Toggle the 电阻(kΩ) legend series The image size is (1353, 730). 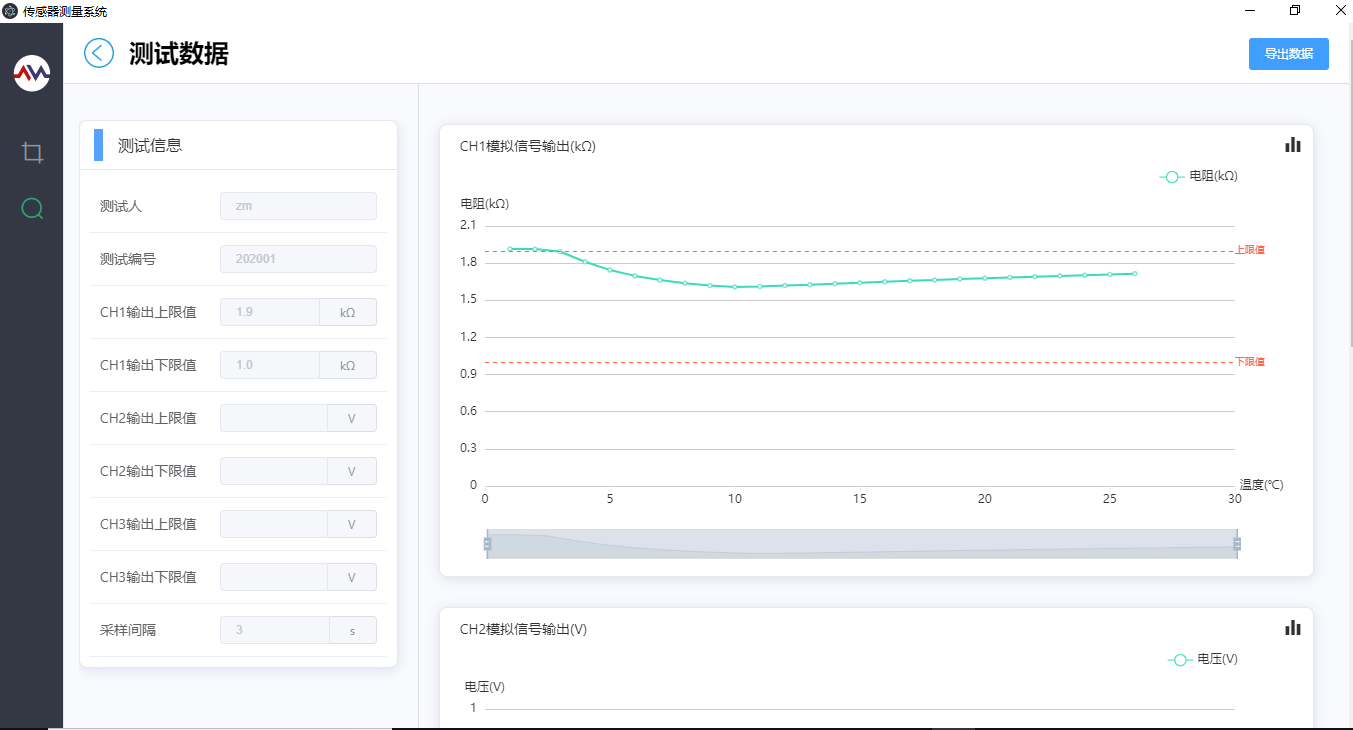coord(1199,176)
